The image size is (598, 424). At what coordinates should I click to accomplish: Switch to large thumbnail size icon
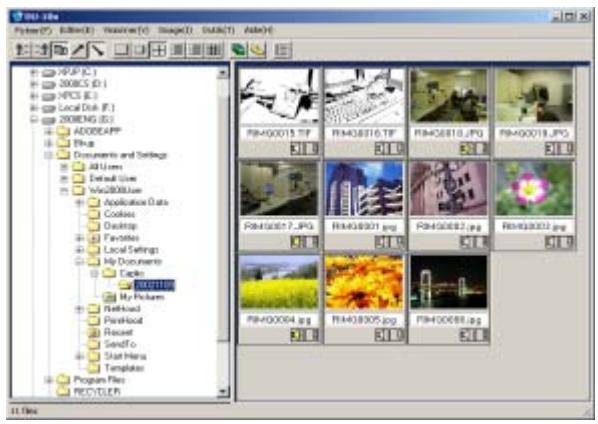click(x=121, y=50)
